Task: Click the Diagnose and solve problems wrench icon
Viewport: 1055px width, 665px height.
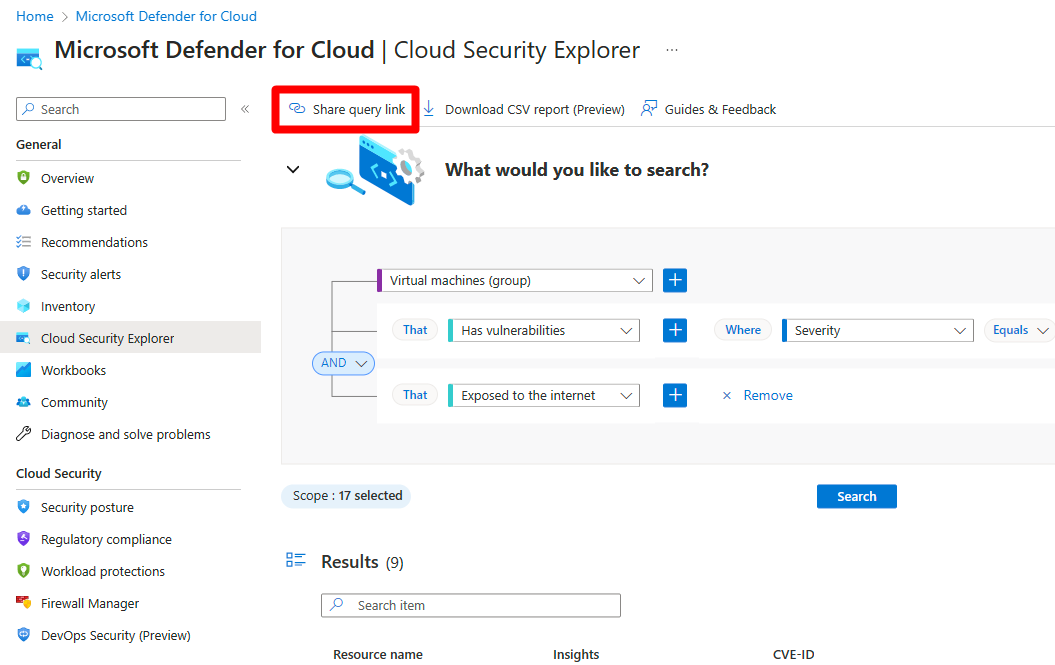Action: (24, 433)
